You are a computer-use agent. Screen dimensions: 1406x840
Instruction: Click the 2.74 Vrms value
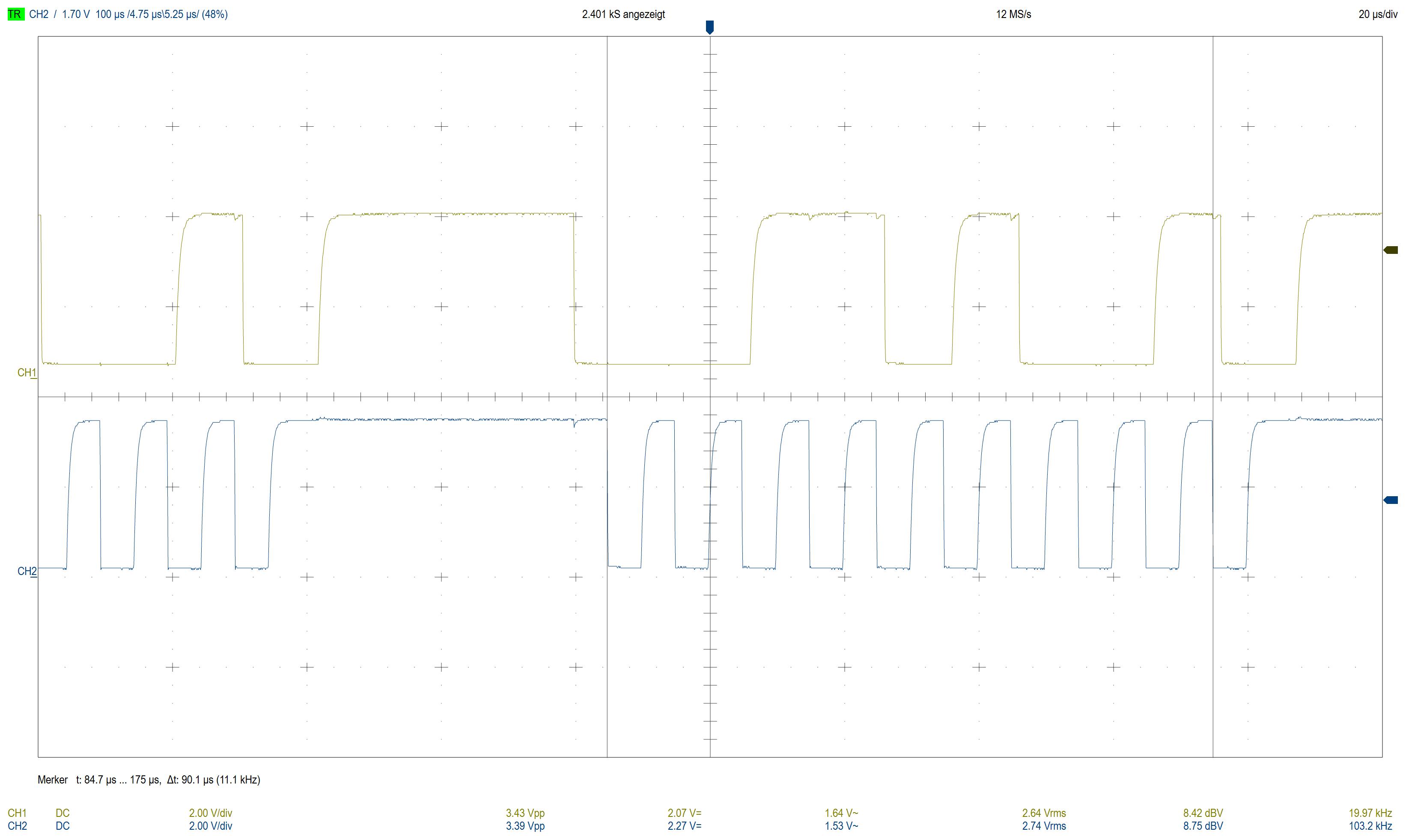pos(1044,826)
